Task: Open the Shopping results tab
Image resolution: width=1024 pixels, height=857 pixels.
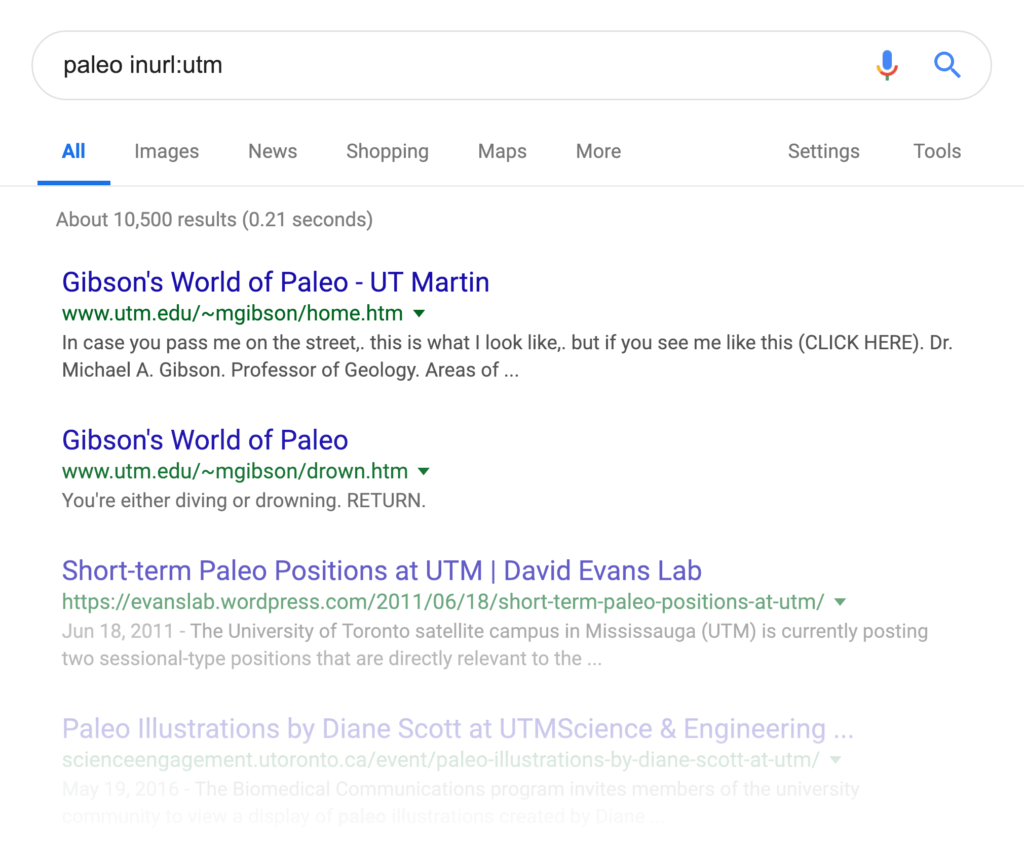Action: tap(387, 151)
